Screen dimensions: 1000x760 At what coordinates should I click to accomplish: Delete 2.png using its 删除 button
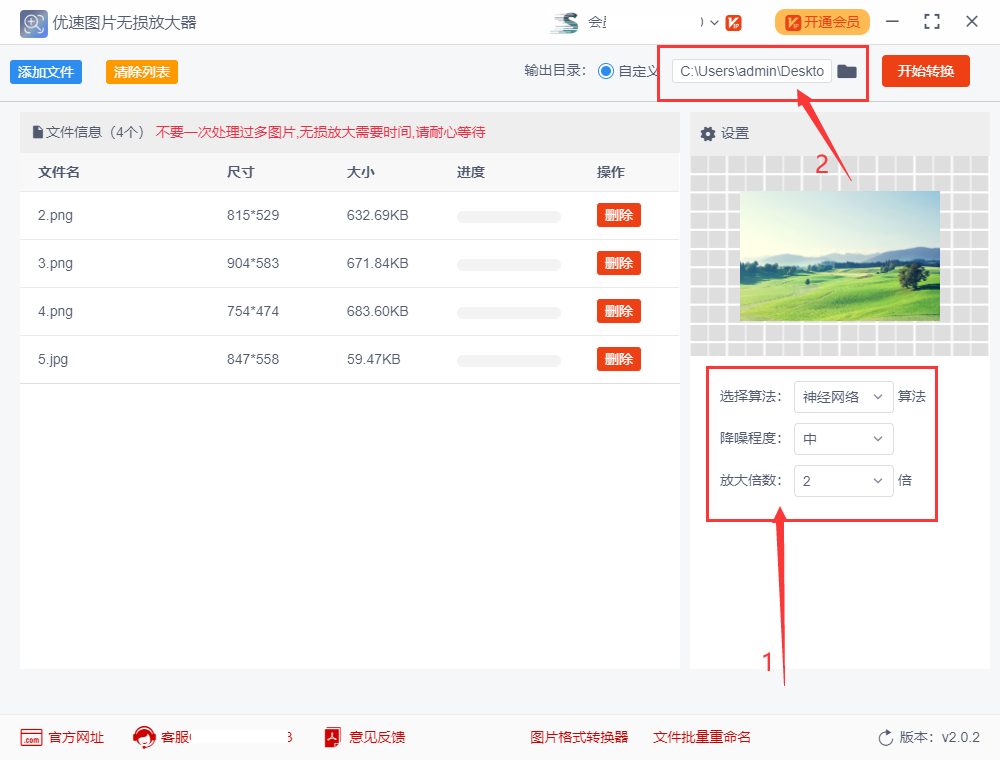point(618,215)
